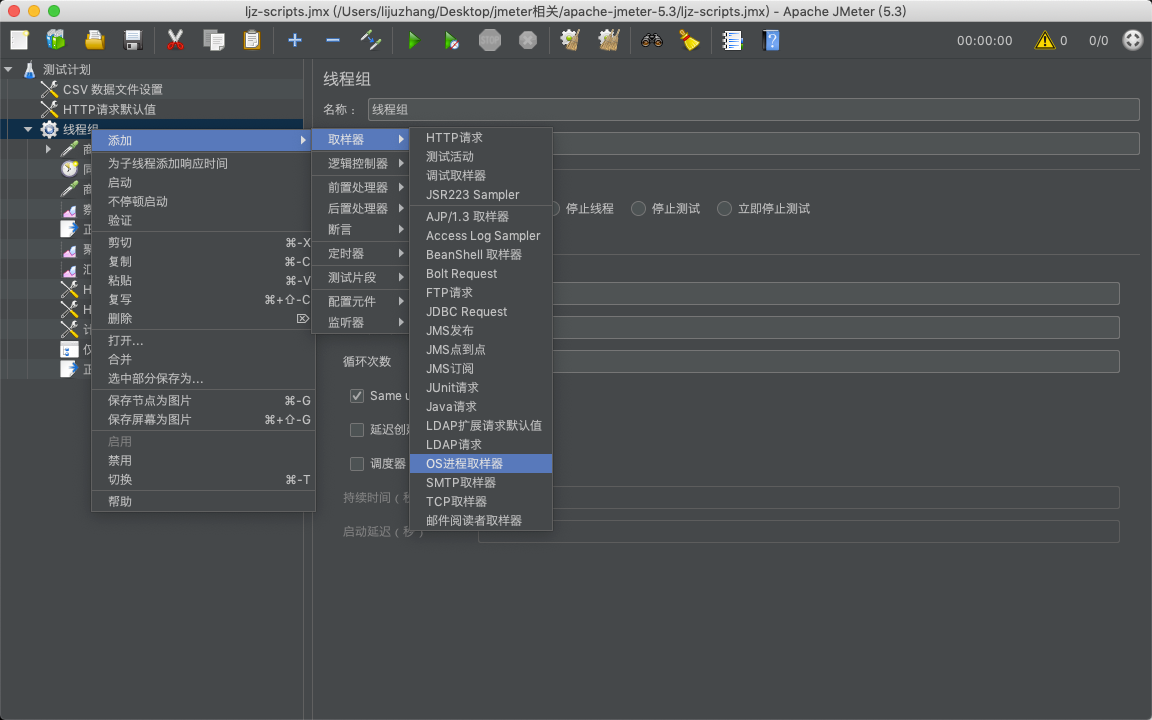The width and height of the screenshot is (1152, 720).
Task: Choose JSR223 Sampler
Action: point(480,195)
